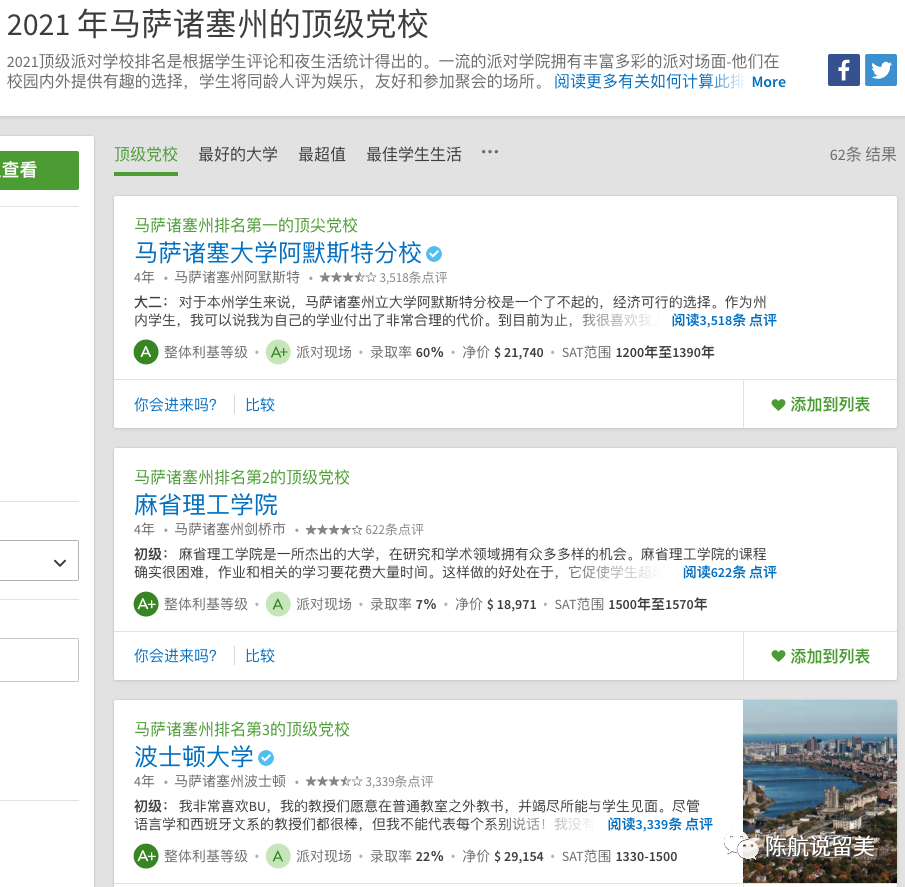
Task: Open the 麻省理工学院 school title link
Action: [x=206, y=504]
